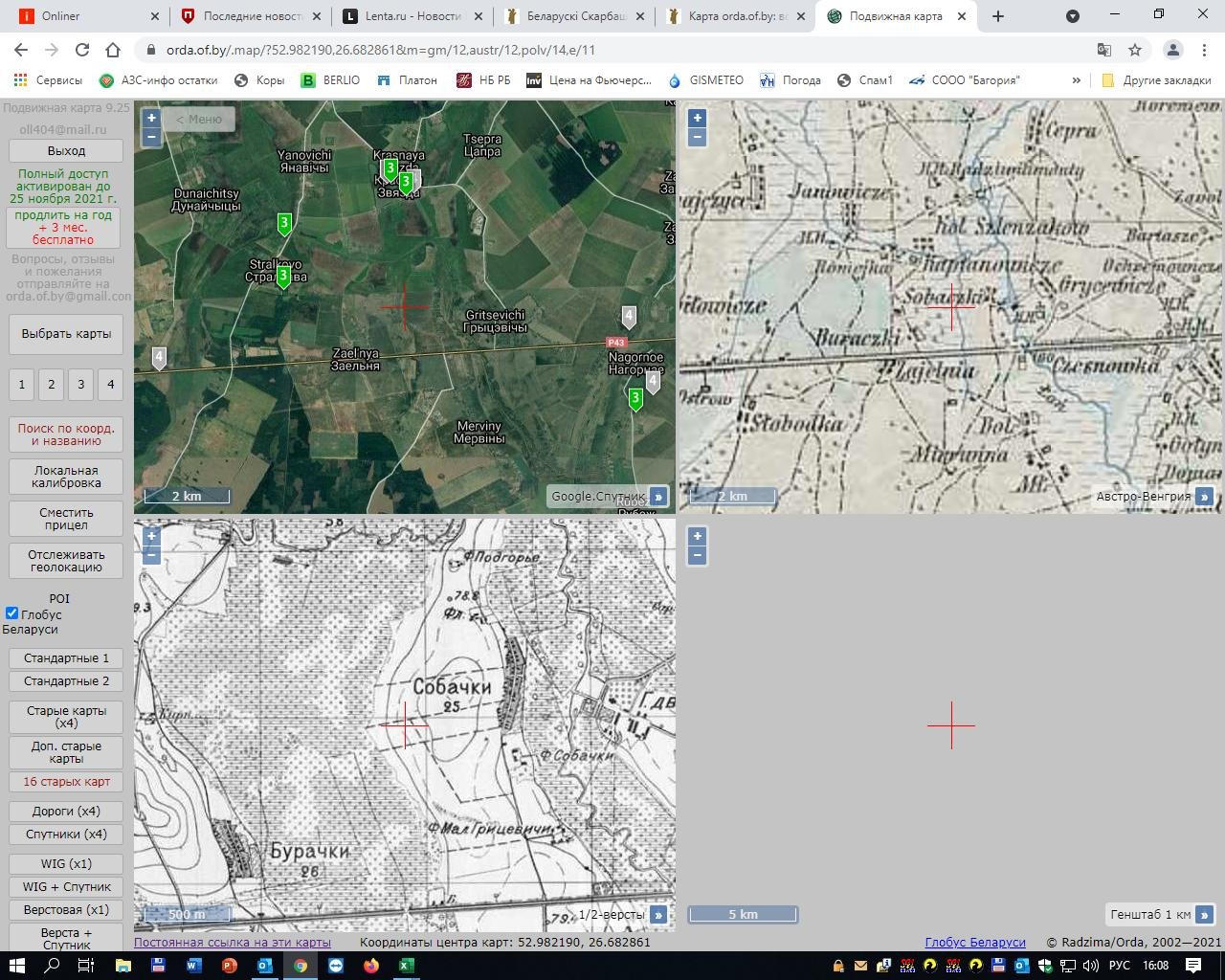
Task: Select layout with 1 map panel
Action: coord(22,385)
